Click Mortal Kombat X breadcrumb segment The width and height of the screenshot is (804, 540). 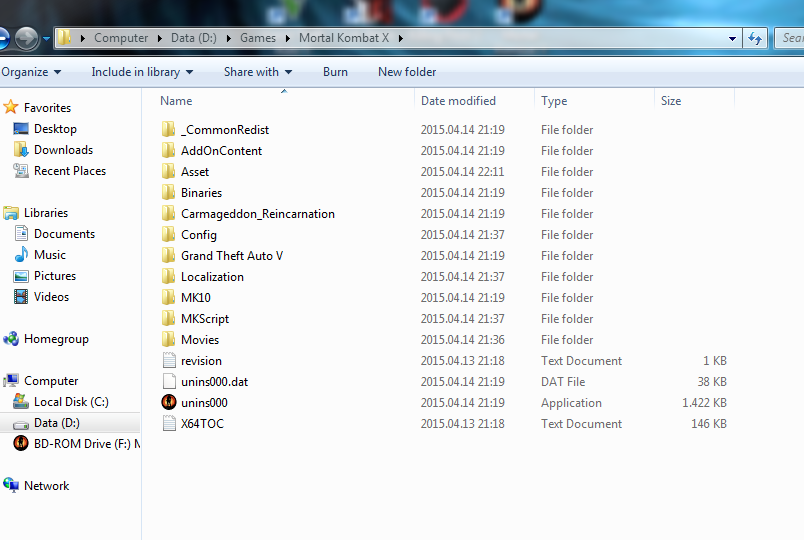coord(344,38)
